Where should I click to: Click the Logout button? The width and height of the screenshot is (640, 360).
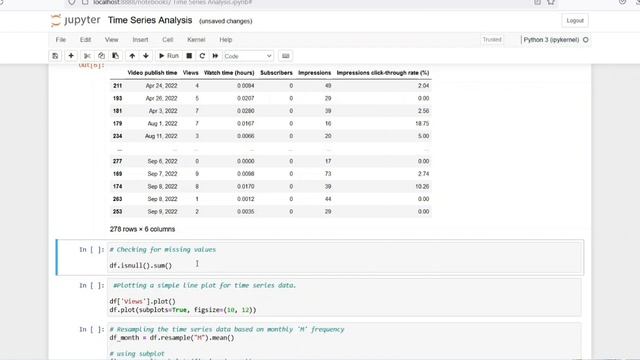(575, 20)
